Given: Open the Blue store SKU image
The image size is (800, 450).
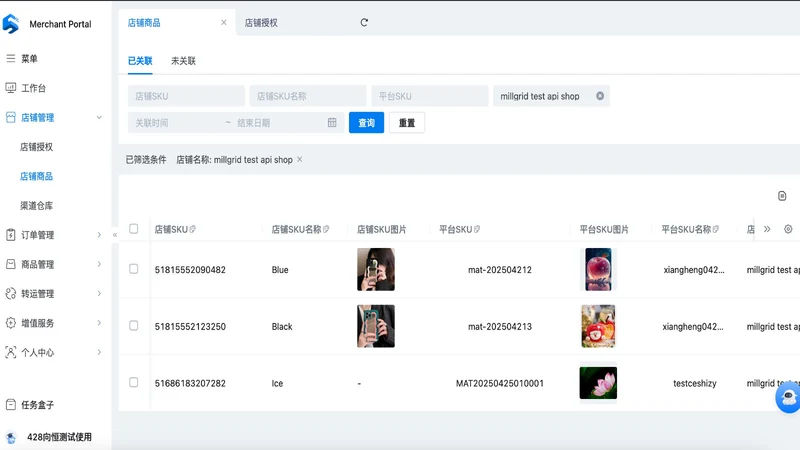Looking at the screenshot, I should pyautogui.click(x=376, y=269).
